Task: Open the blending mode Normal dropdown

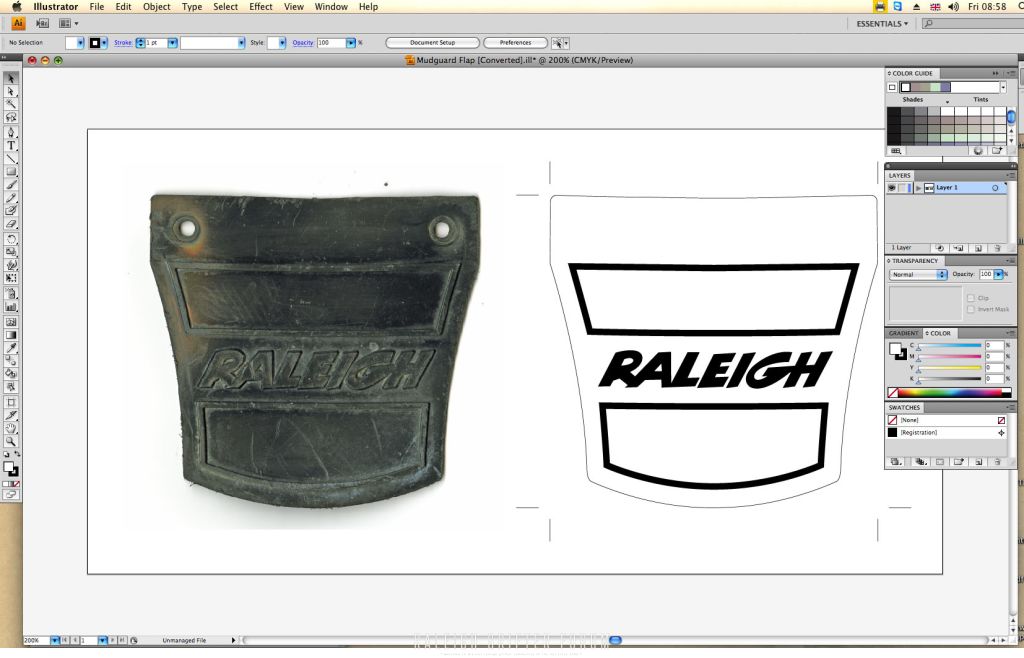Action: [x=918, y=275]
